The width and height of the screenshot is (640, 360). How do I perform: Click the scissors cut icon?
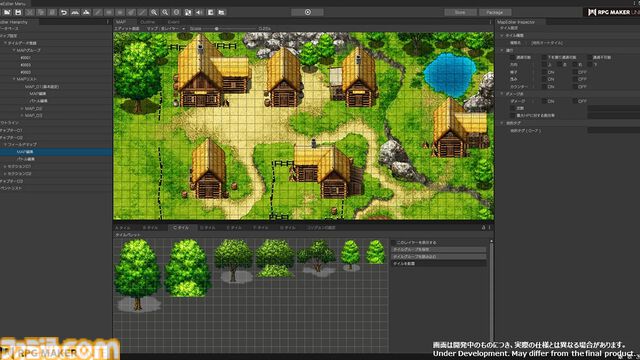[x=30, y=12]
